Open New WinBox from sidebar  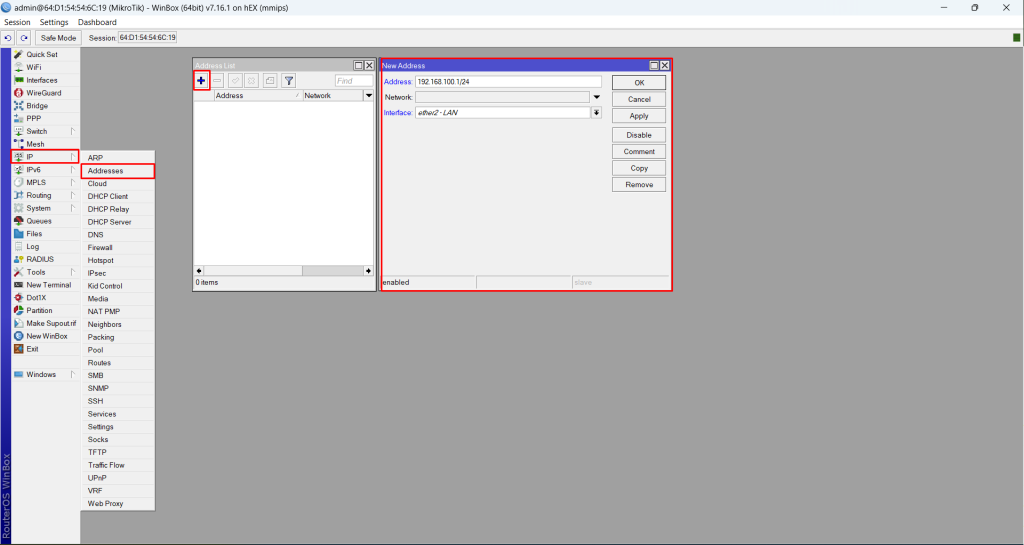click(x=46, y=336)
